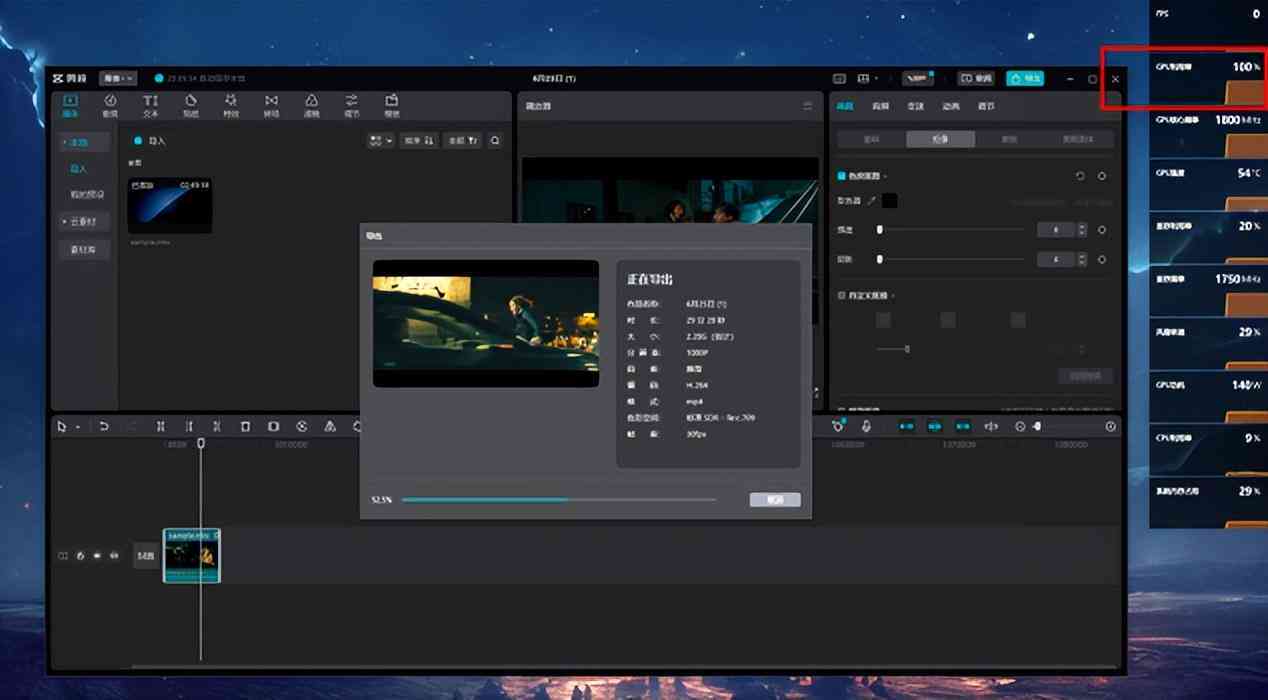
Task: Open the pointer tool mode dropdown arrow
Action: (x=78, y=427)
